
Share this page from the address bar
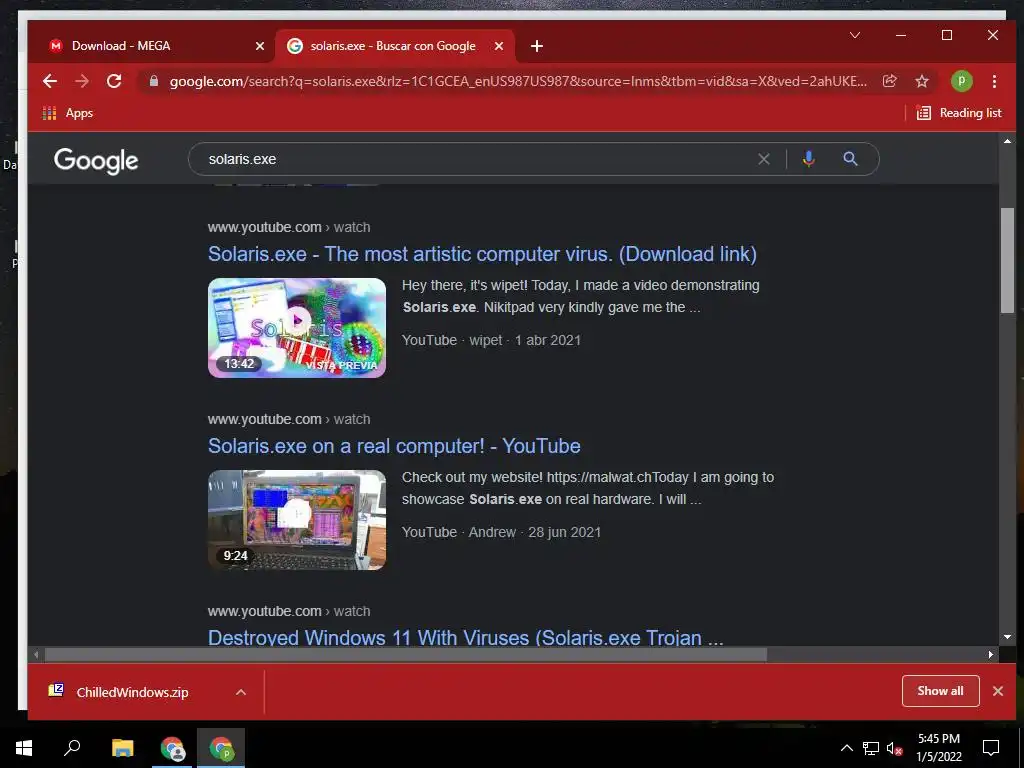[x=889, y=81]
